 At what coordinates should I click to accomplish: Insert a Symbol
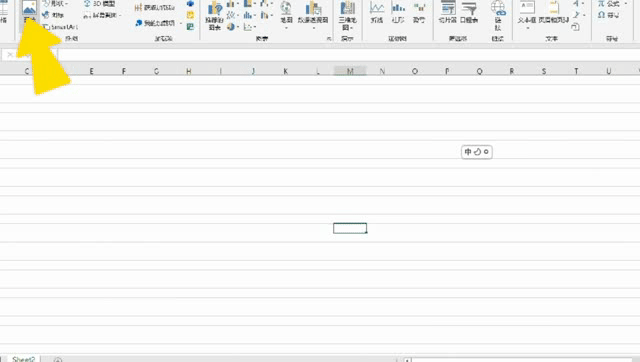608,15
